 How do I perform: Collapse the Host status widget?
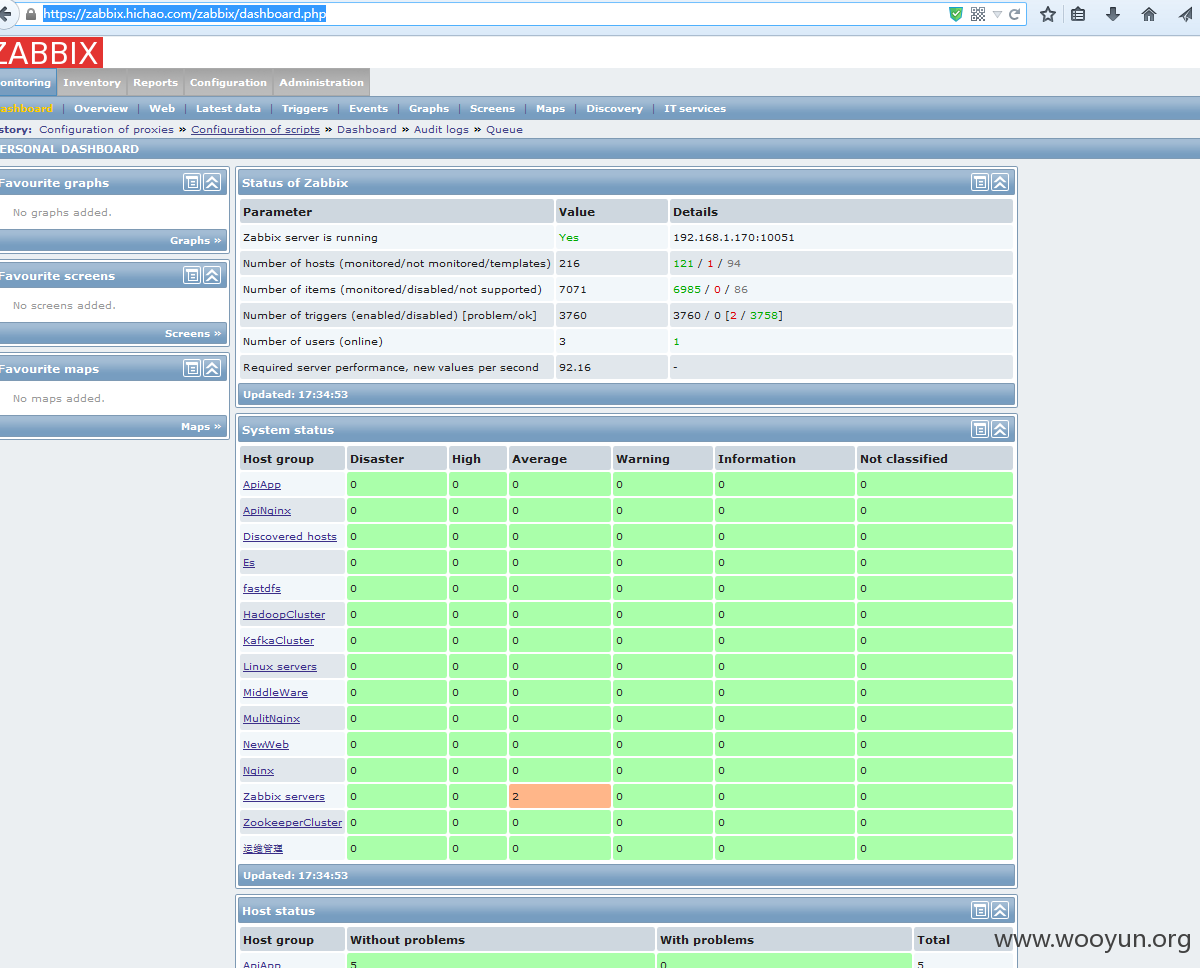point(1000,910)
